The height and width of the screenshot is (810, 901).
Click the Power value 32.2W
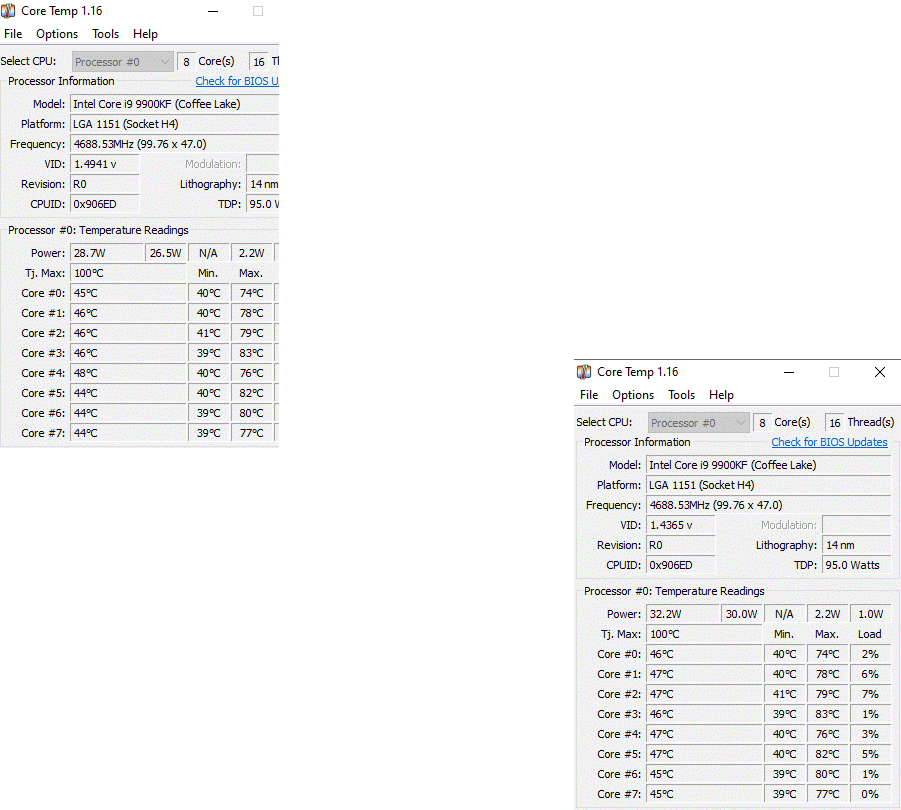pos(683,614)
